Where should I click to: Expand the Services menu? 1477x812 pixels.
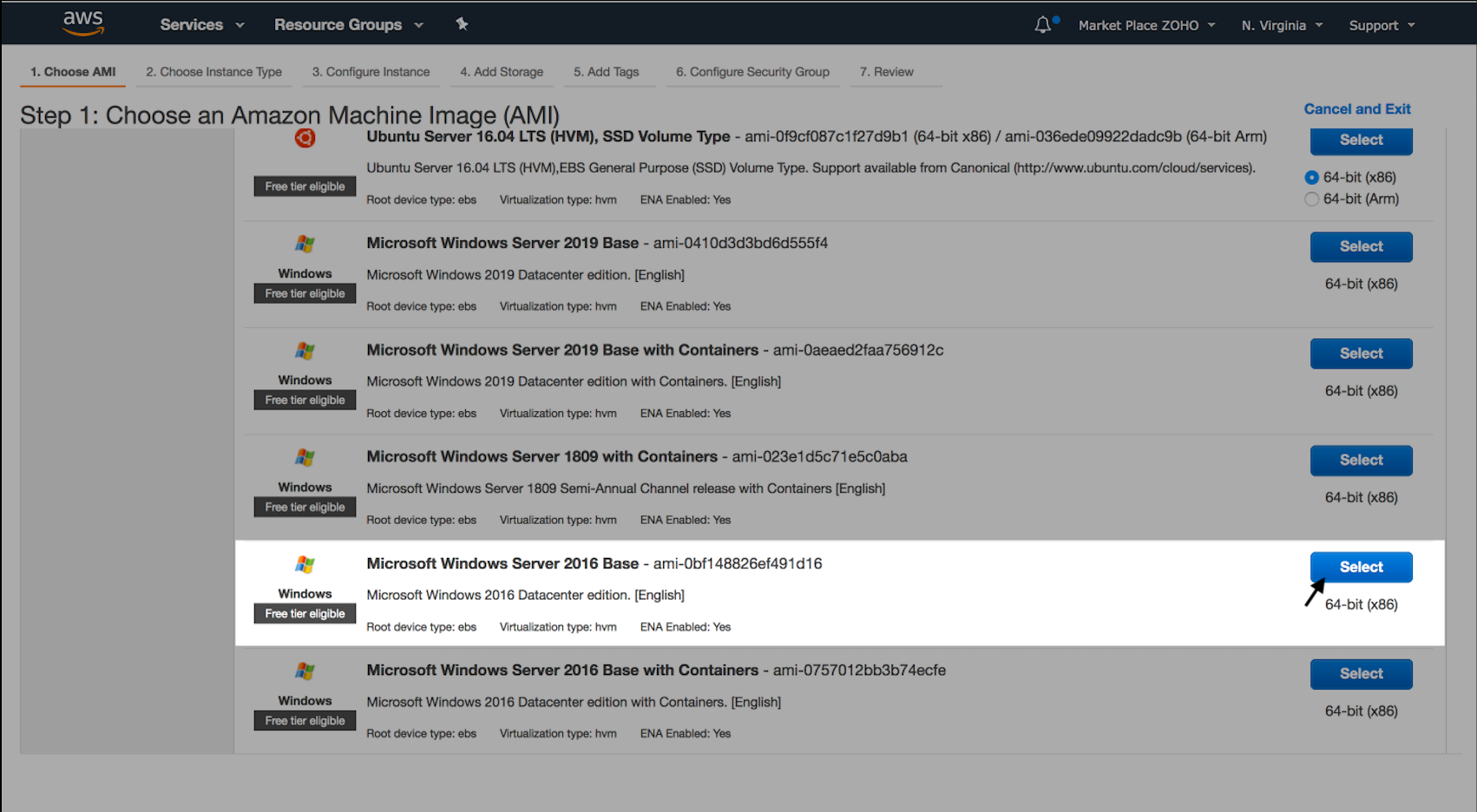[202, 24]
